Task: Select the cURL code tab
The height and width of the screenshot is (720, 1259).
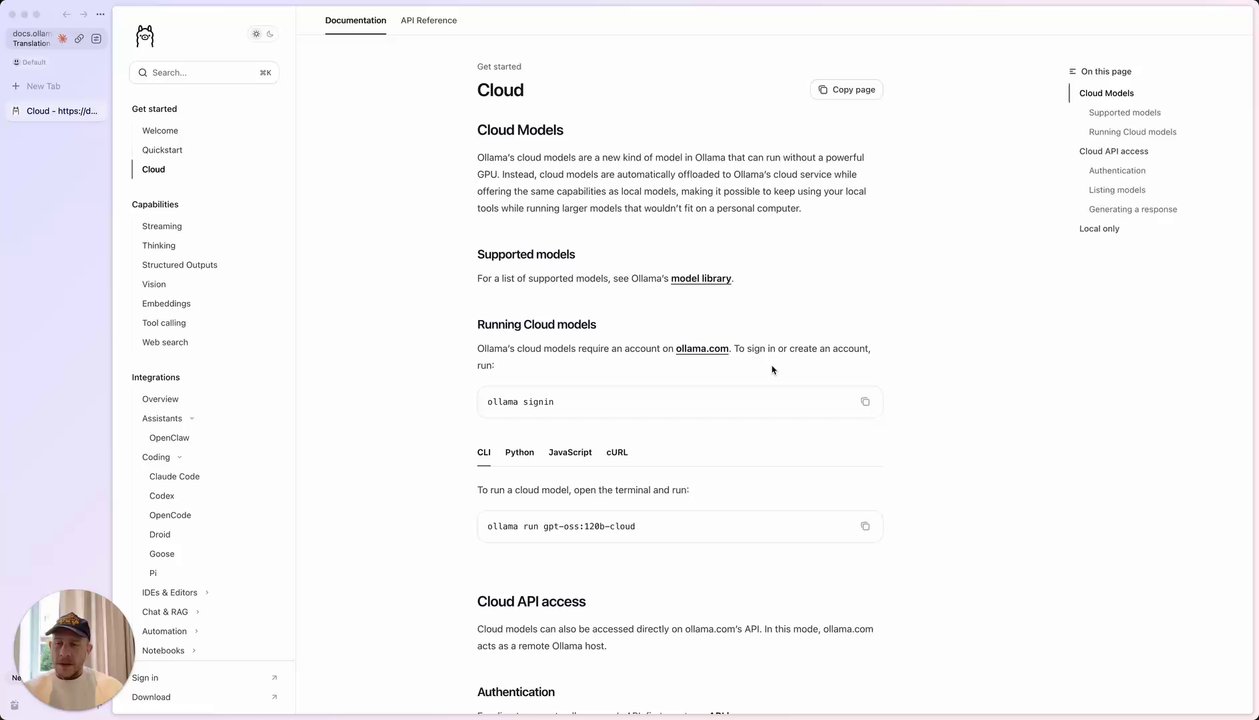Action: click(x=617, y=452)
